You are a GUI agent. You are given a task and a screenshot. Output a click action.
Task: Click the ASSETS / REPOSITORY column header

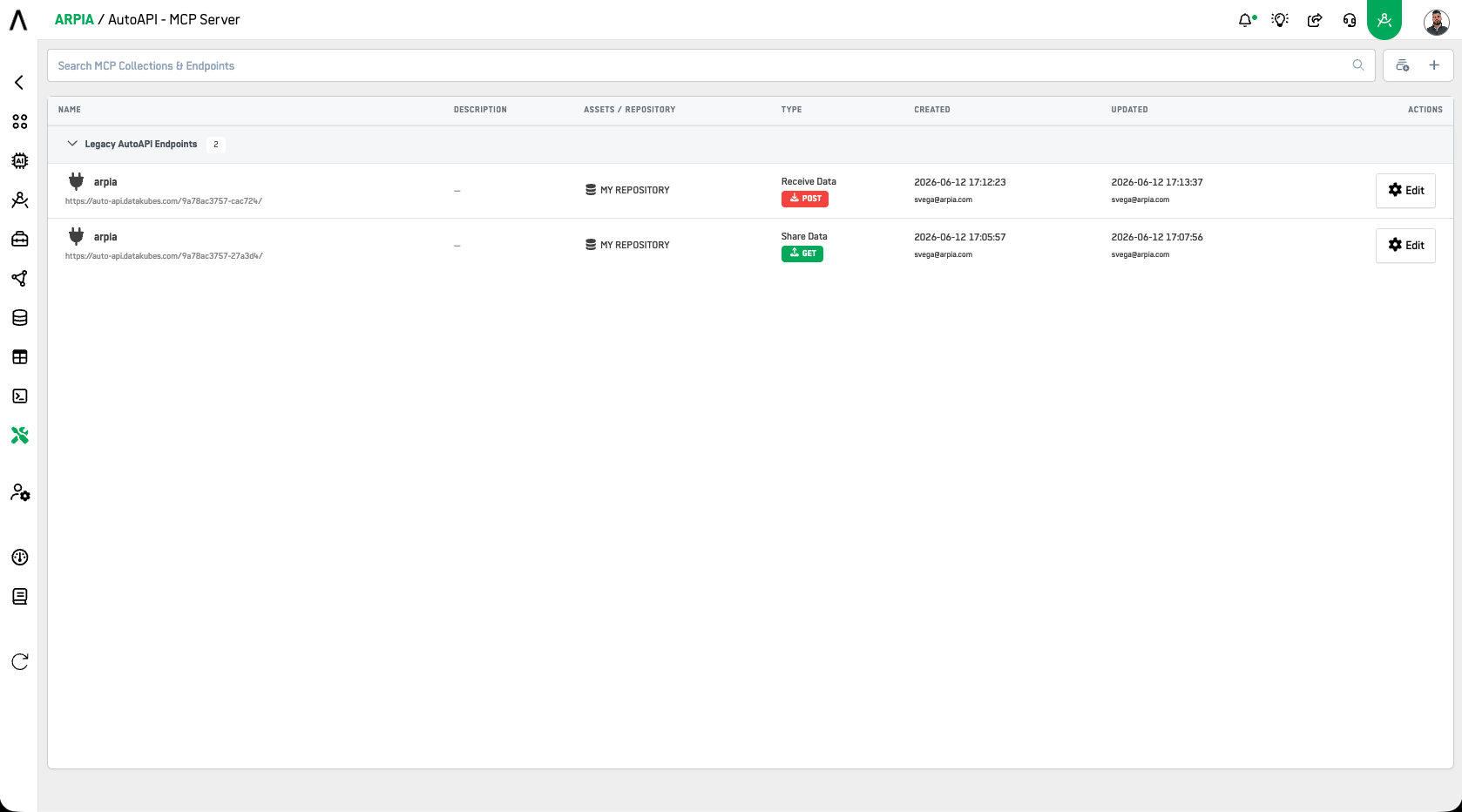pyautogui.click(x=630, y=110)
